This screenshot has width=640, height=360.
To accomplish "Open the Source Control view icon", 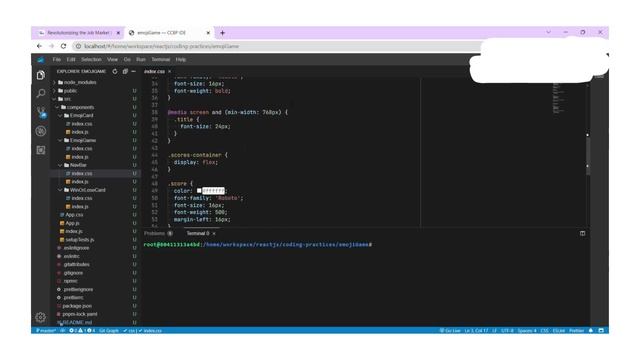I will [41, 112].
